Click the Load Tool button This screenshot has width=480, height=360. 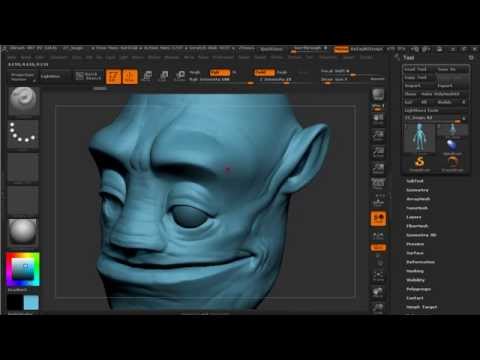pos(415,69)
